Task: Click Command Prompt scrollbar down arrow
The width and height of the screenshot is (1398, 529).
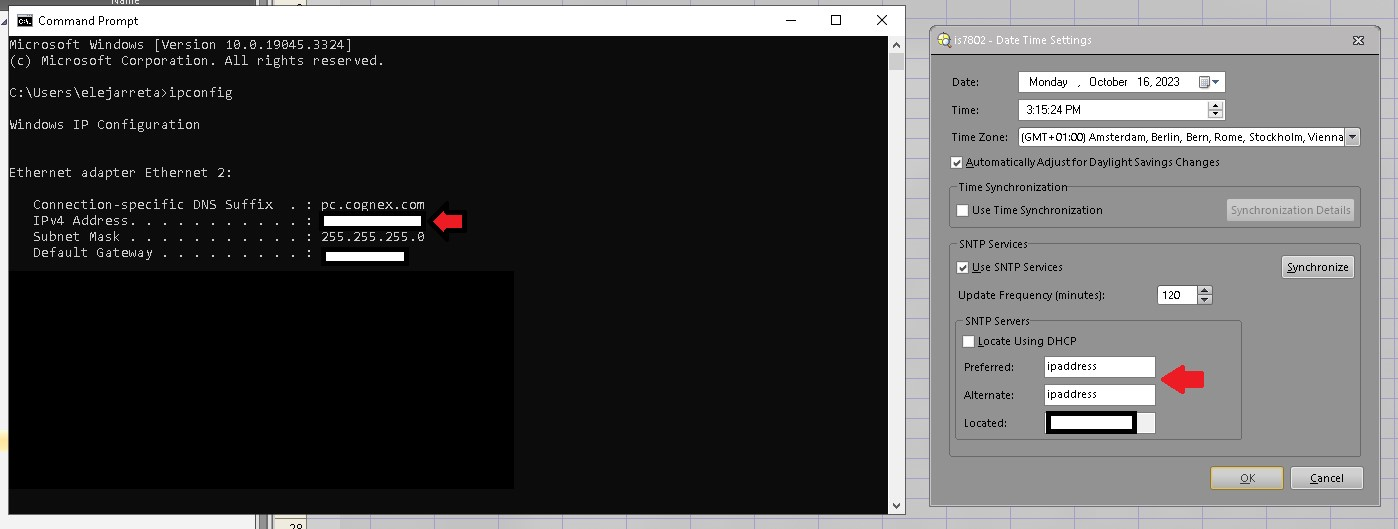Action: click(896, 506)
